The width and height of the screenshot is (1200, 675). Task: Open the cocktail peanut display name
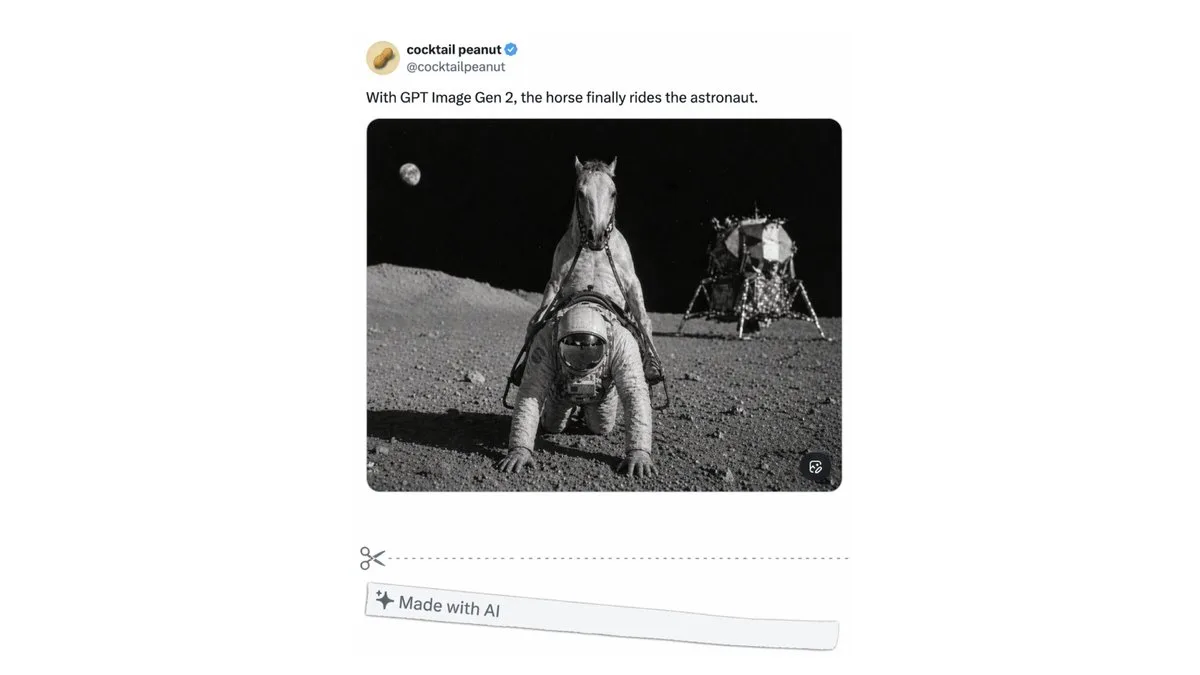(x=454, y=50)
